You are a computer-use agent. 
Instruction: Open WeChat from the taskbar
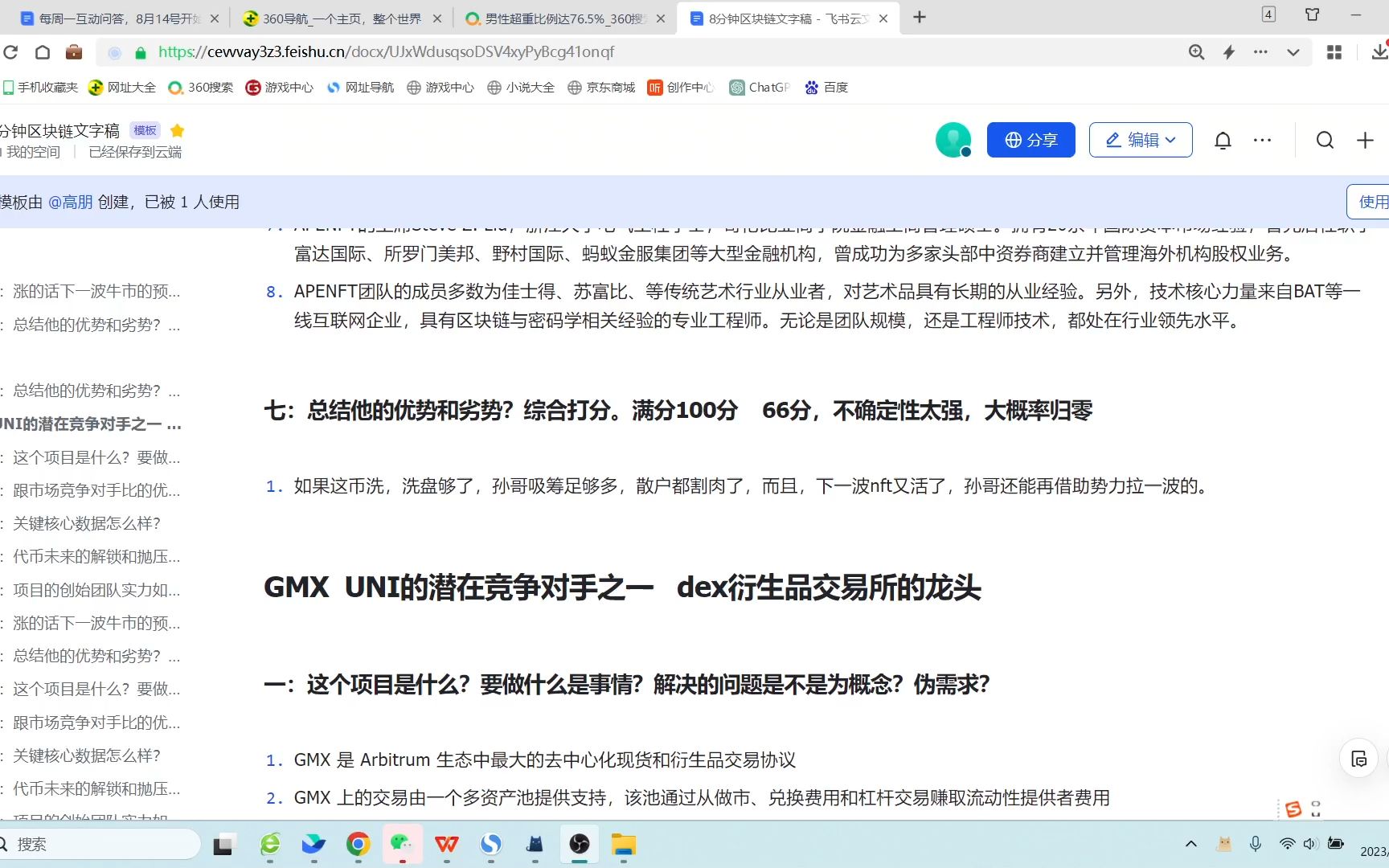click(402, 844)
